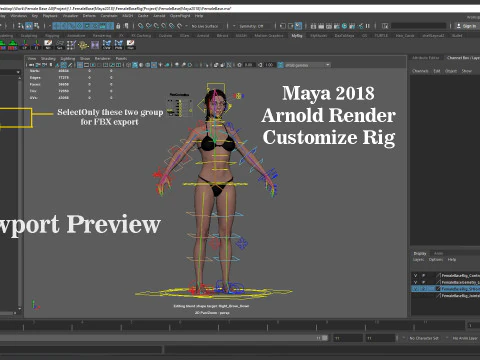480x360 pixels.
Task: Toggle visibility V of the highlighted blue layer
Action: point(415,289)
